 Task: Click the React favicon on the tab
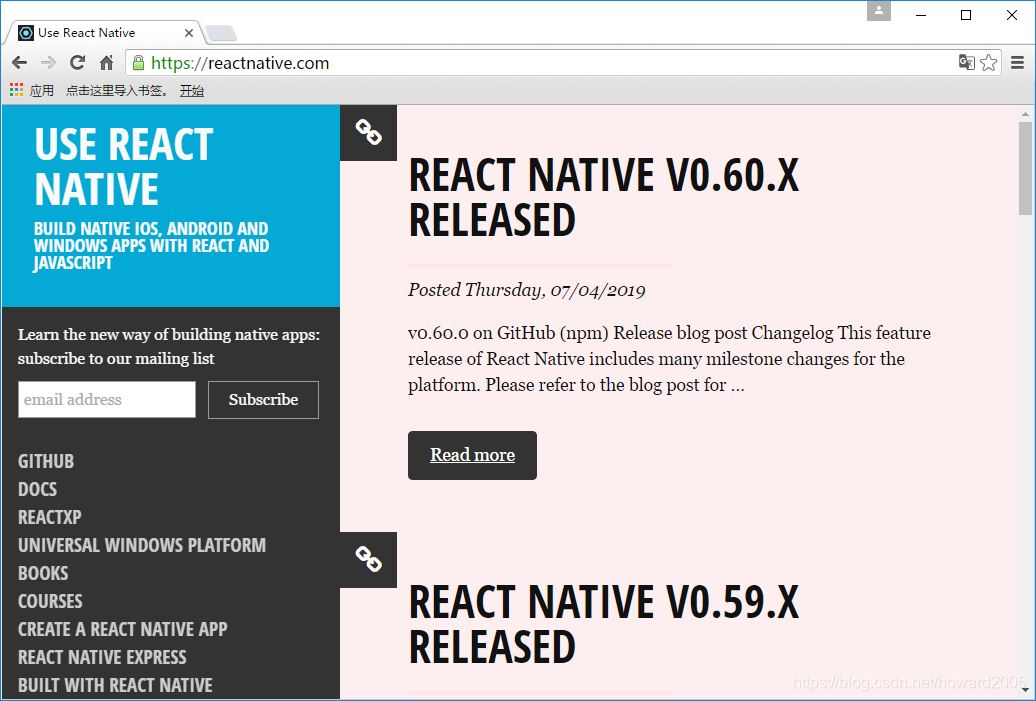26,32
